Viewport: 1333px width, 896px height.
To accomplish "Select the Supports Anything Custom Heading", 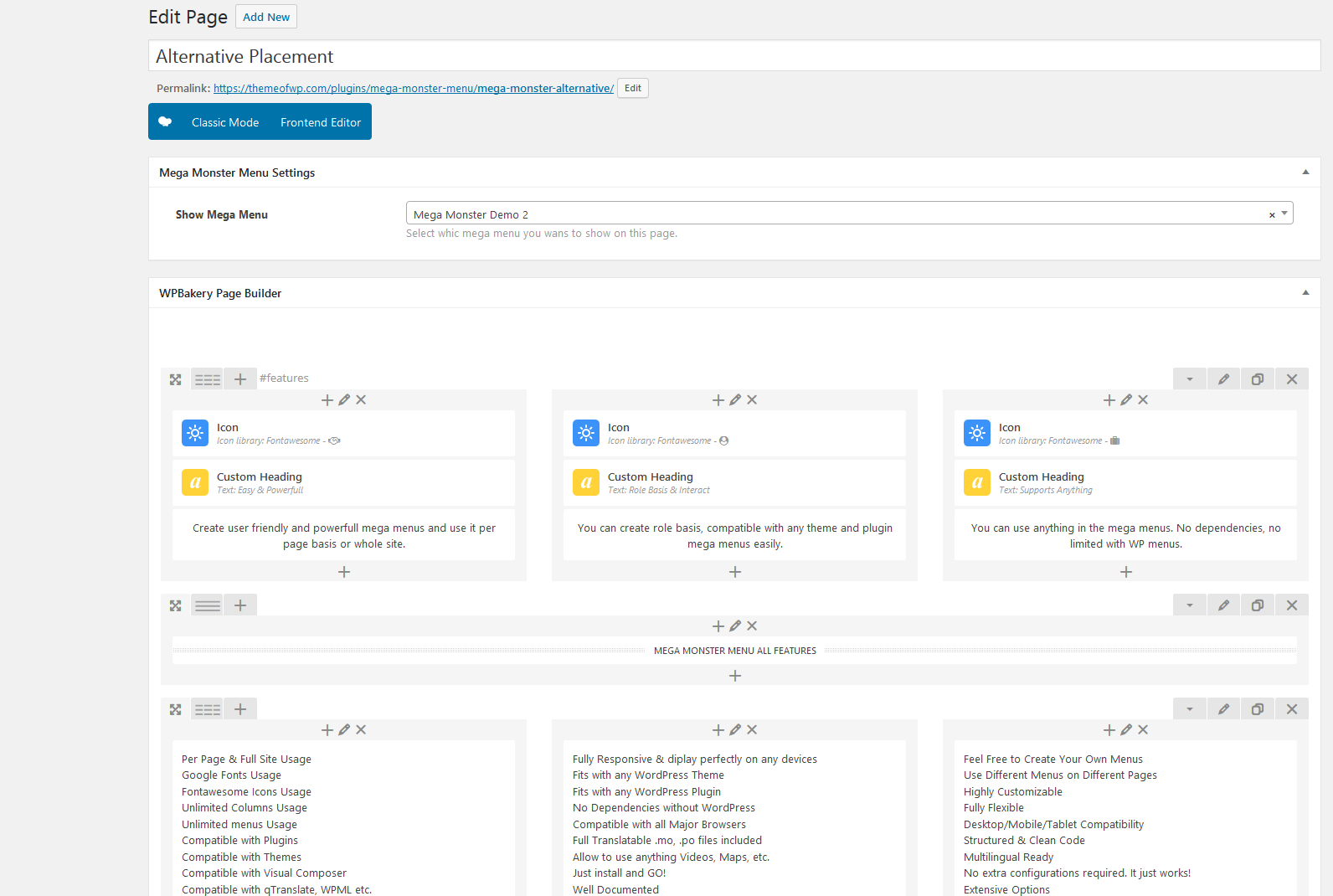I will (1126, 482).
